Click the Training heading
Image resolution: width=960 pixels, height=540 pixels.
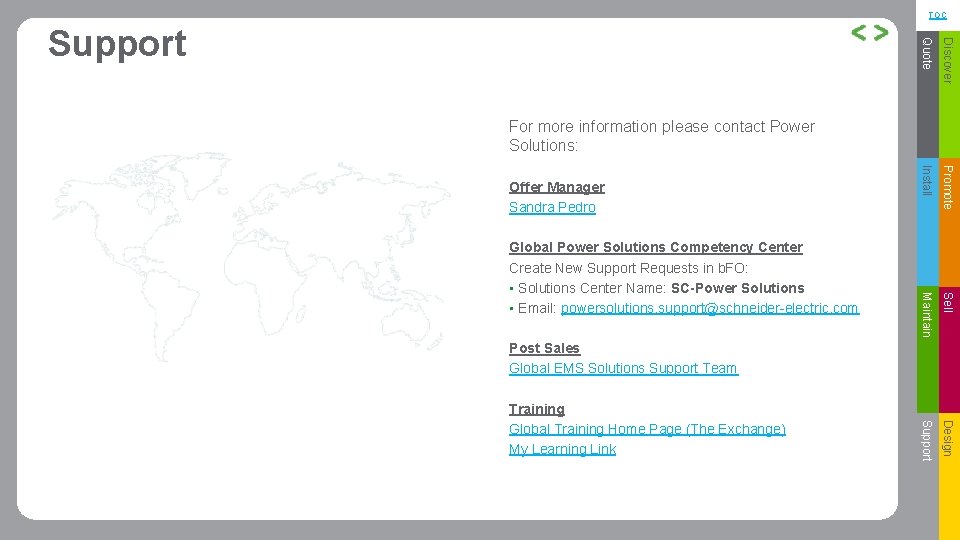click(536, 409)
